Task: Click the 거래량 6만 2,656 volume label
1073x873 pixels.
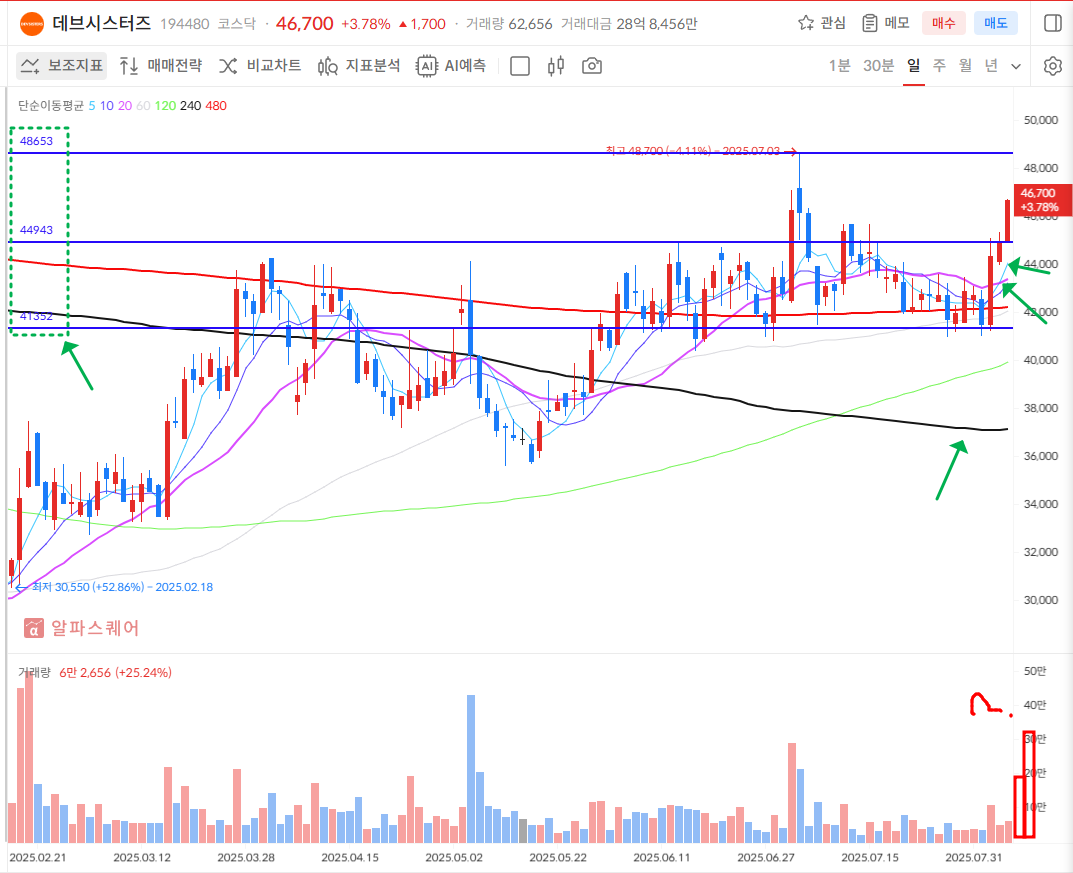Action: [94, 673]
